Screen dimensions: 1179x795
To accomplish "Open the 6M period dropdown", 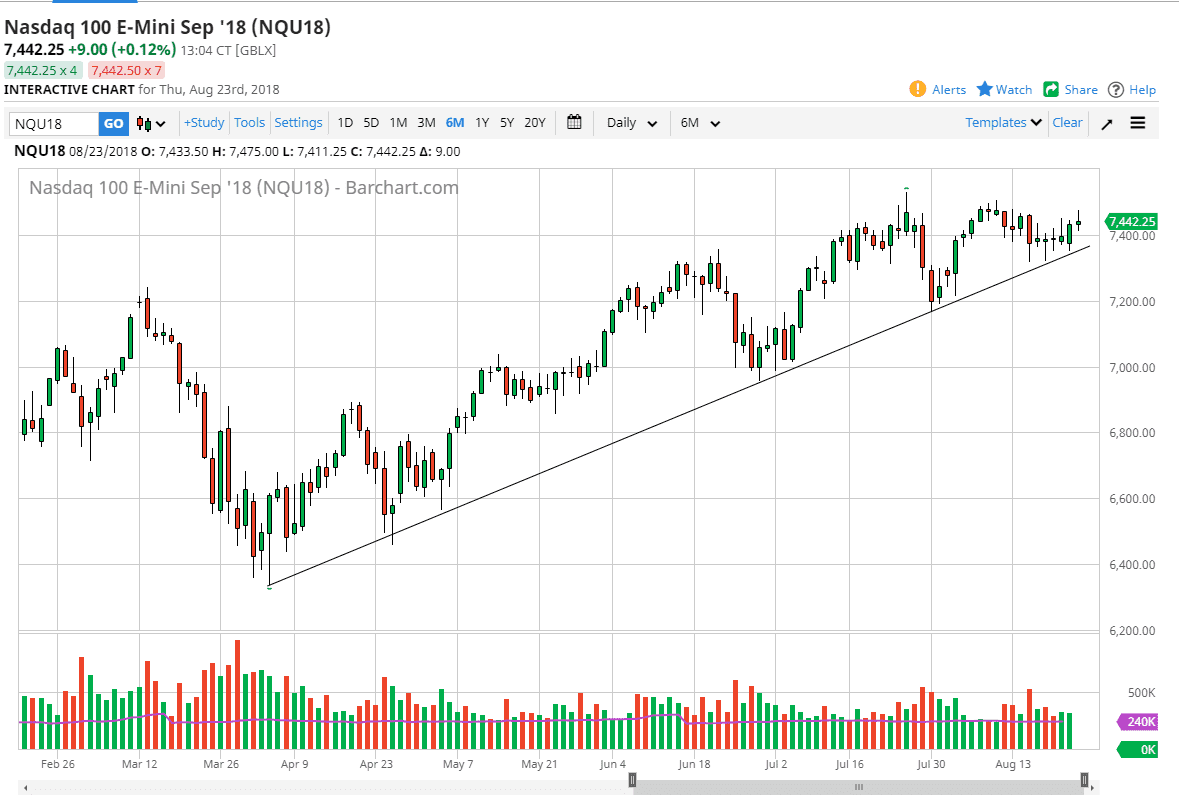I will coord(700,123).
